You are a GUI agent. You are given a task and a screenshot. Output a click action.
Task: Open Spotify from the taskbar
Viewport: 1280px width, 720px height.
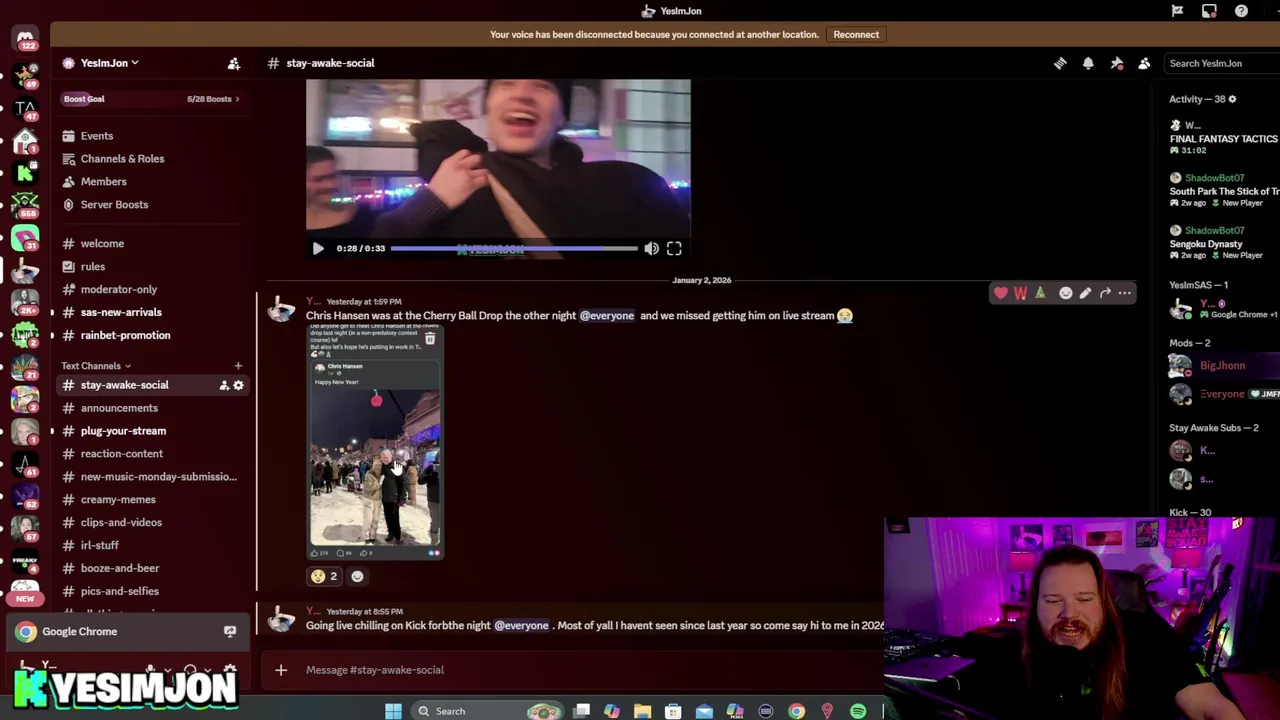[858, 711]
